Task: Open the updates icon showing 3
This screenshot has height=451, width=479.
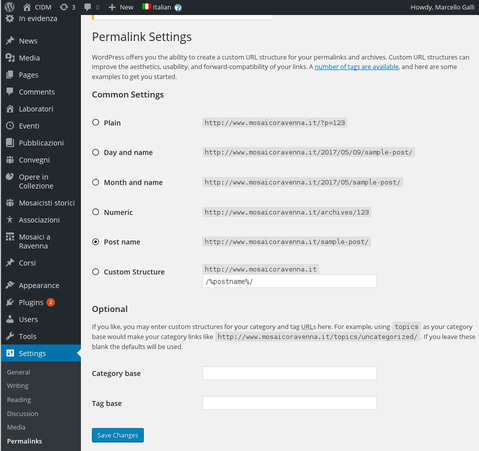Action: [x=64, y=7]
